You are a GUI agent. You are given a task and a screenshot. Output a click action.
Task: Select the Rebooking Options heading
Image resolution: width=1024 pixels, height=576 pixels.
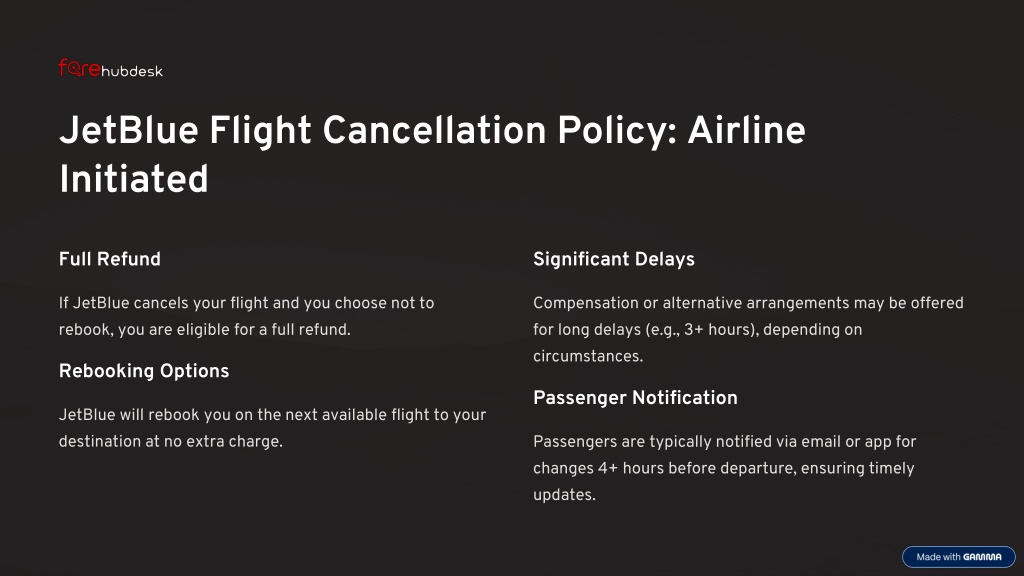point(144,371)
